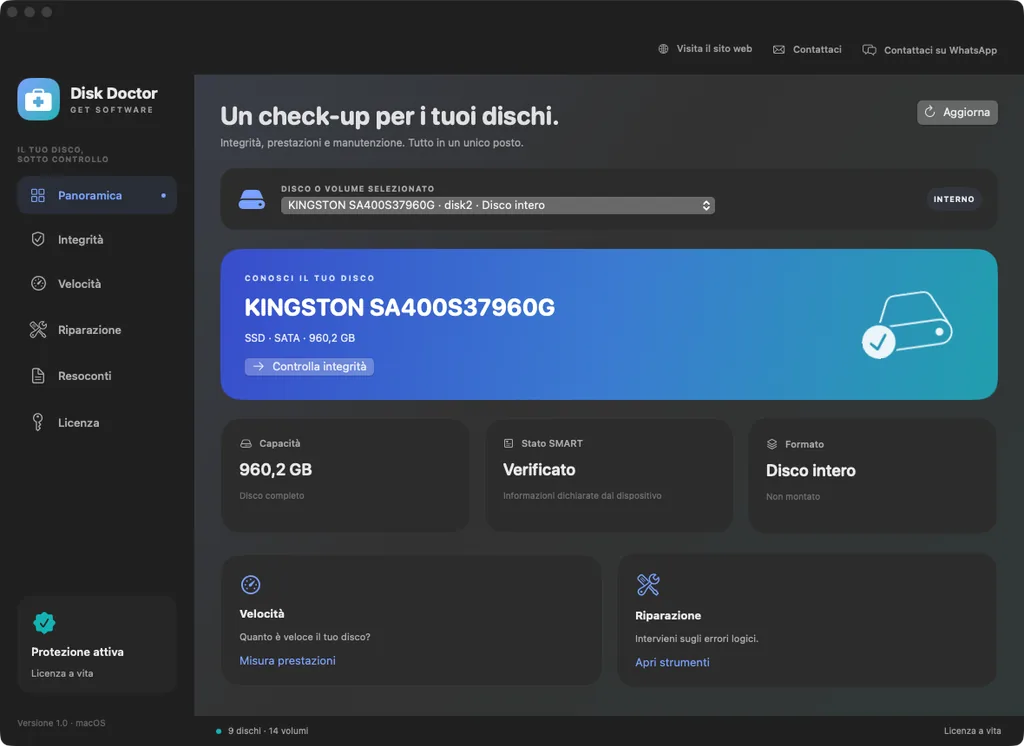
Task: Open the disk or volume selection dropdown
Action: (498, 205)
